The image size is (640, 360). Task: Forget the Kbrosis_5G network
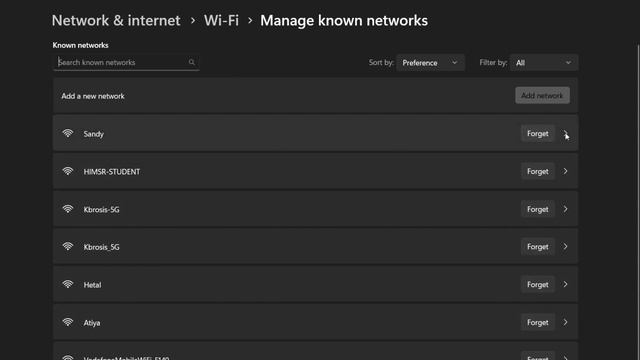point(538,247)
